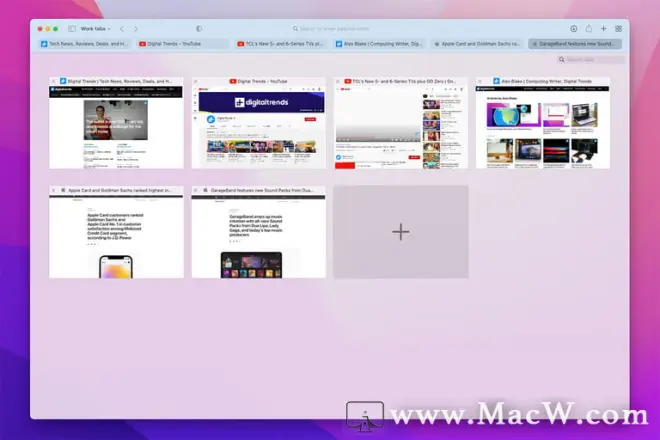The height and width of the screenshot is (440, 660).
Task: Go back with the back arrow
Action: (x=122, y=29)
